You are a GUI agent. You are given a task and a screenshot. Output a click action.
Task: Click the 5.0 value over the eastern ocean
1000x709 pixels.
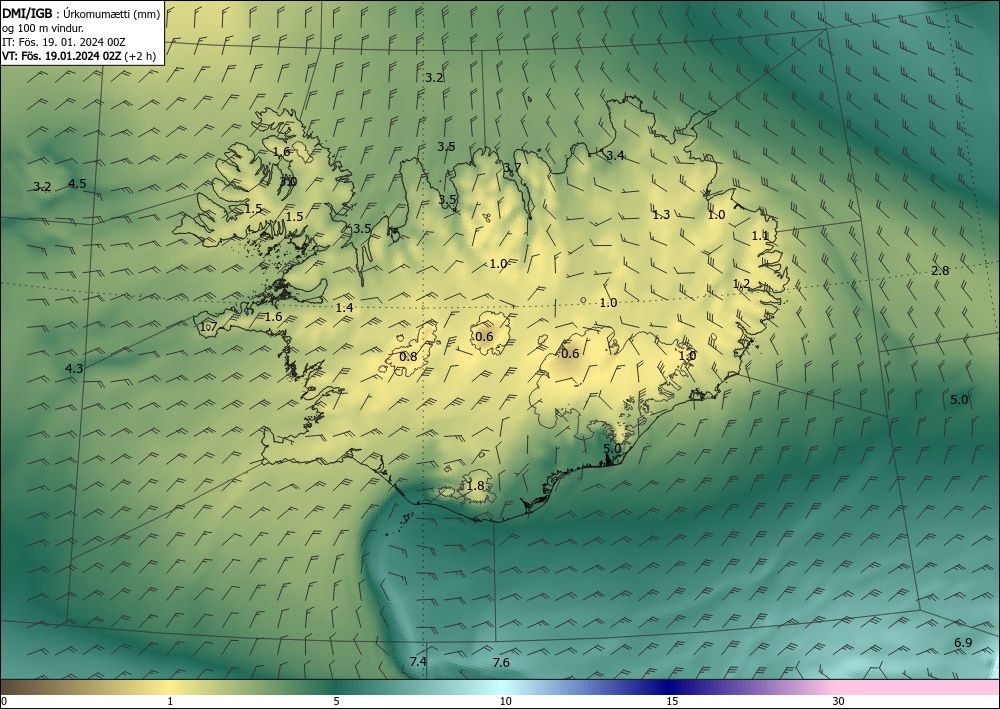(959, 400)
